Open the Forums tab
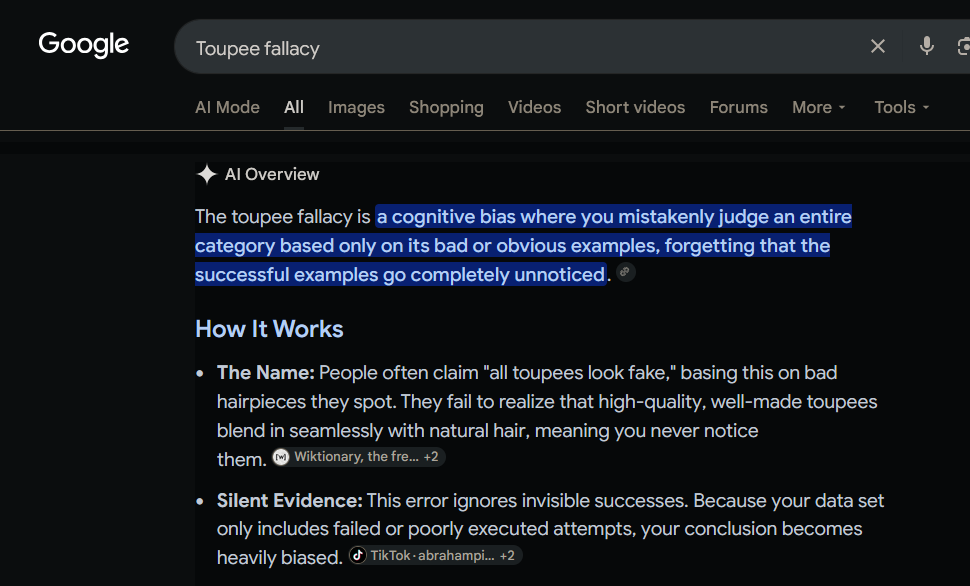This screenshot has width=970, height=586. [x=739, y=108]
